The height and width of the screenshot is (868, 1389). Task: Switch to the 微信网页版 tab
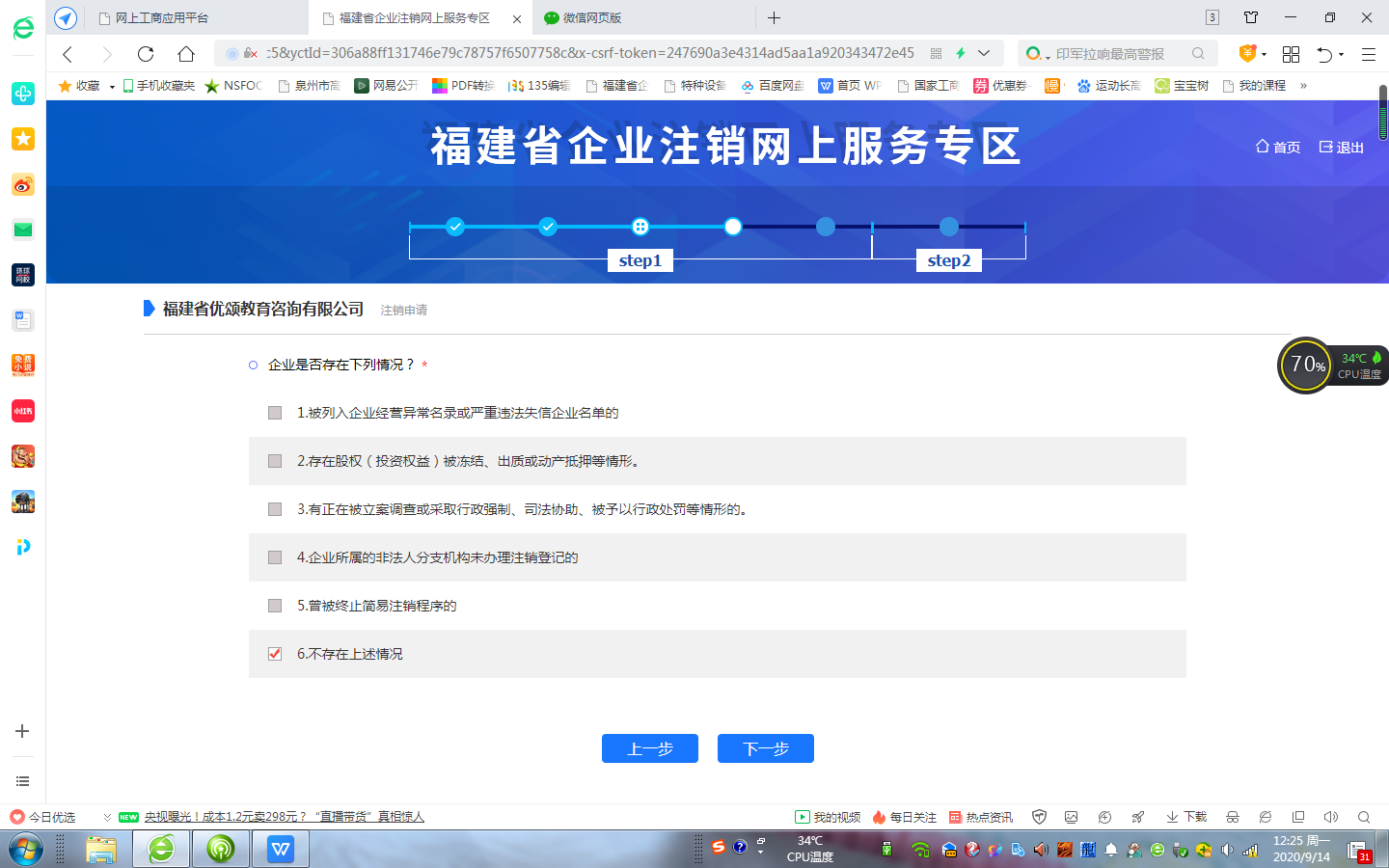[592, 17]
